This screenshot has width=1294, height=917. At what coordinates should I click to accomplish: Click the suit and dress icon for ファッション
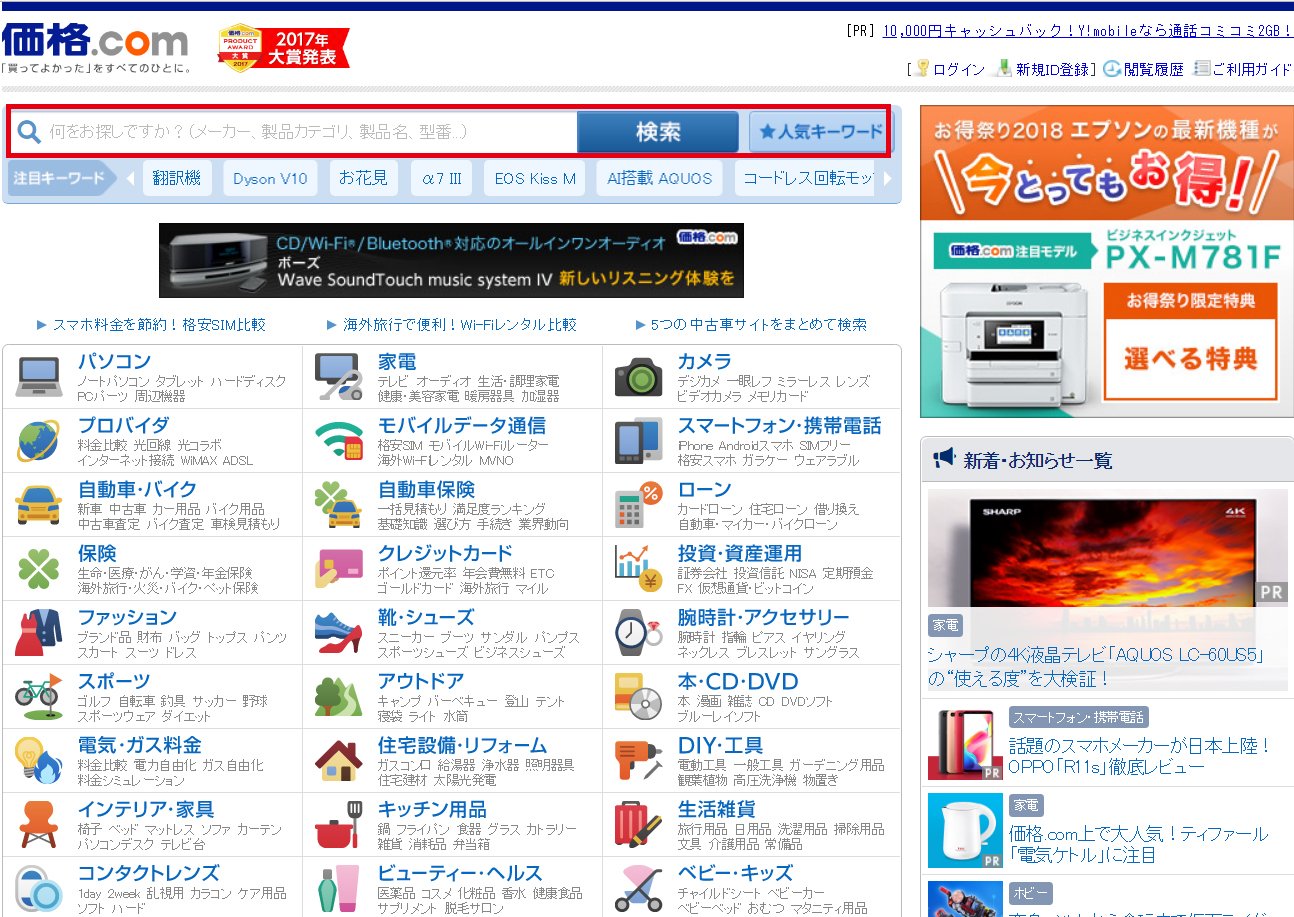[x=39, y=633]
